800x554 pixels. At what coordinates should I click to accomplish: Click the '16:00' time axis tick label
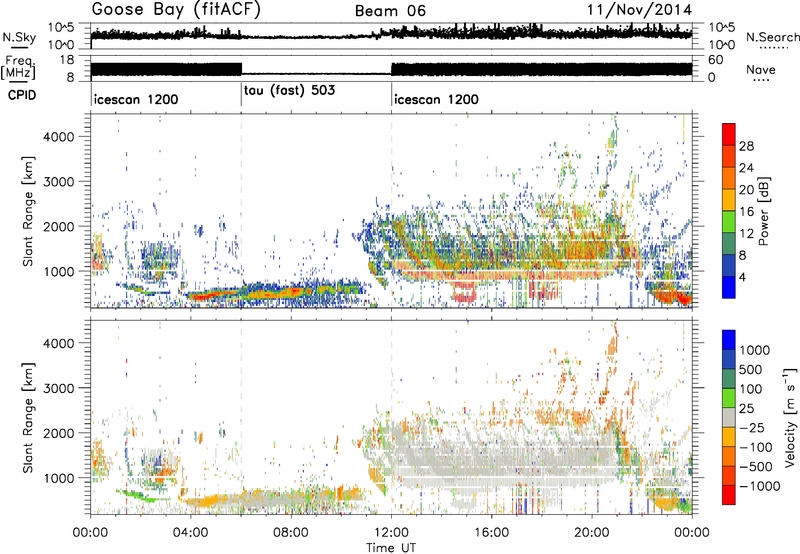click(x=491, y=533)
